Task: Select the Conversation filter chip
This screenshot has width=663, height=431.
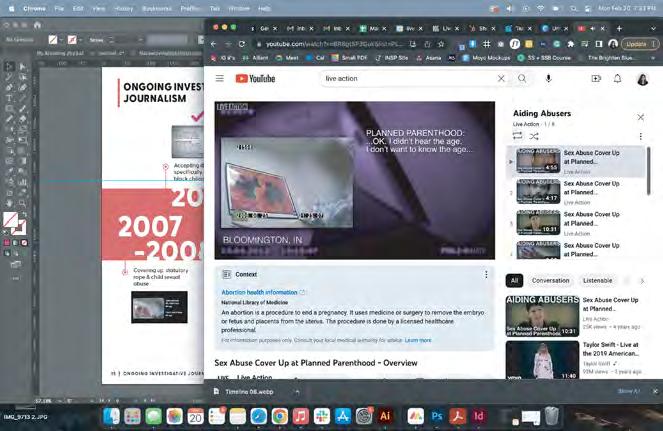Action: (551, 280)
